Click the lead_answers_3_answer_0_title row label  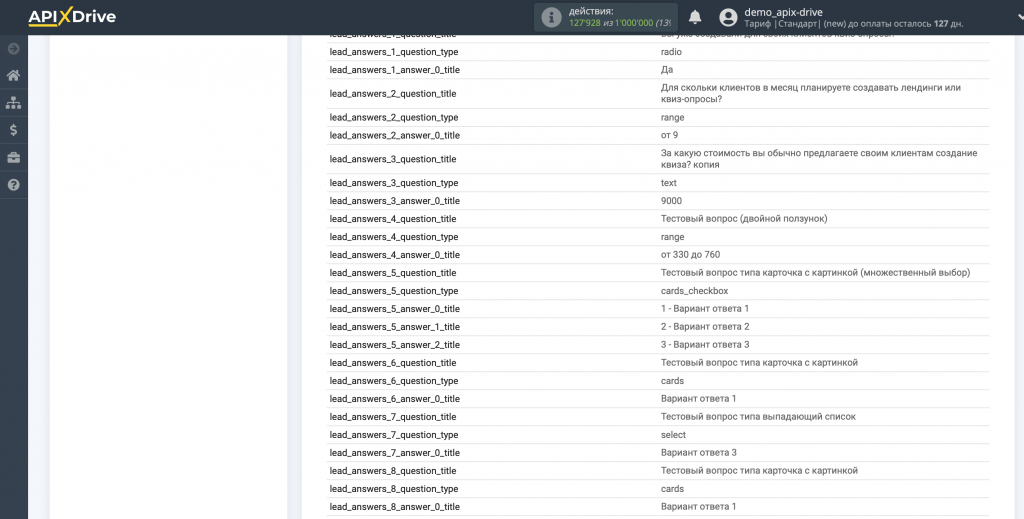tap(395, 201)
